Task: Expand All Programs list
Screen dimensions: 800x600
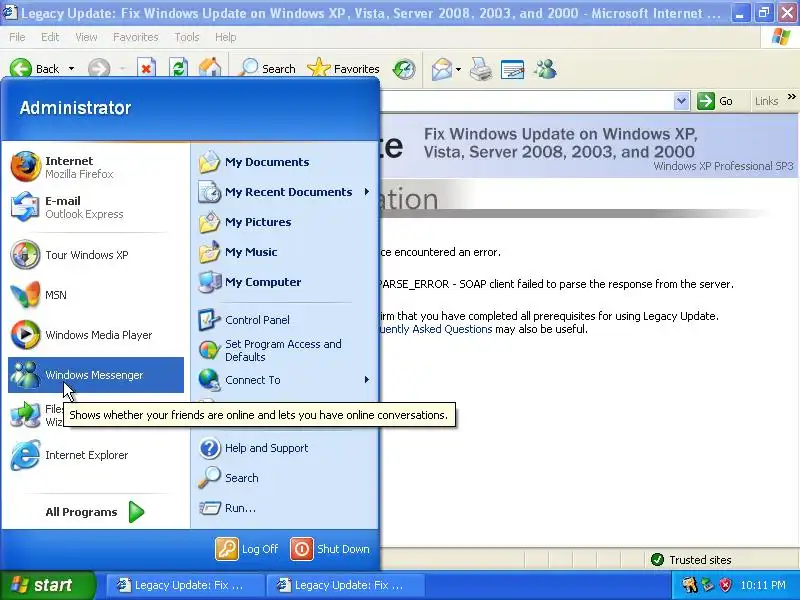Action: 95,512
